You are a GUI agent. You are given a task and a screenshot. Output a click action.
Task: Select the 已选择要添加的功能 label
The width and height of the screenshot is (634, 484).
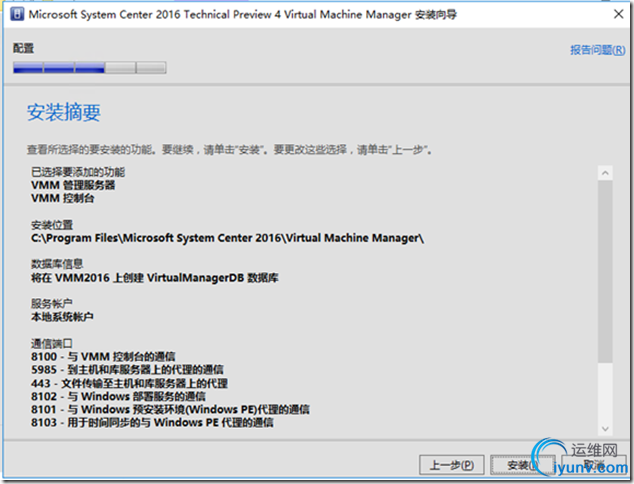point(78,172)
